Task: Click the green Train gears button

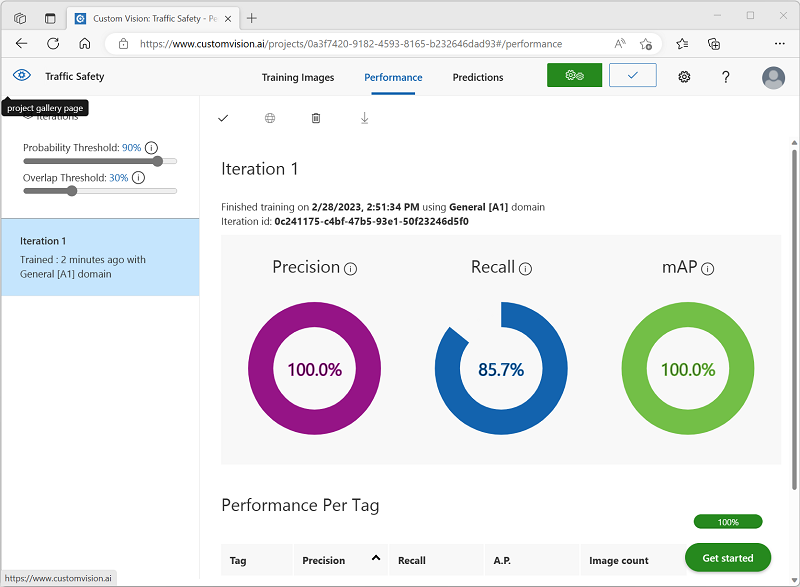Action: coord(574,76)
